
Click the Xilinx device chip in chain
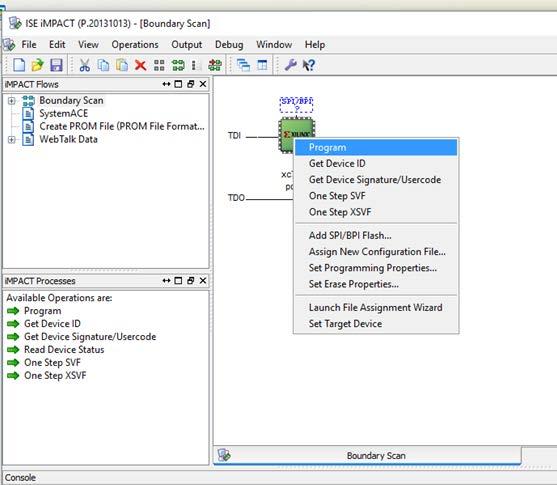click(296, 135)
